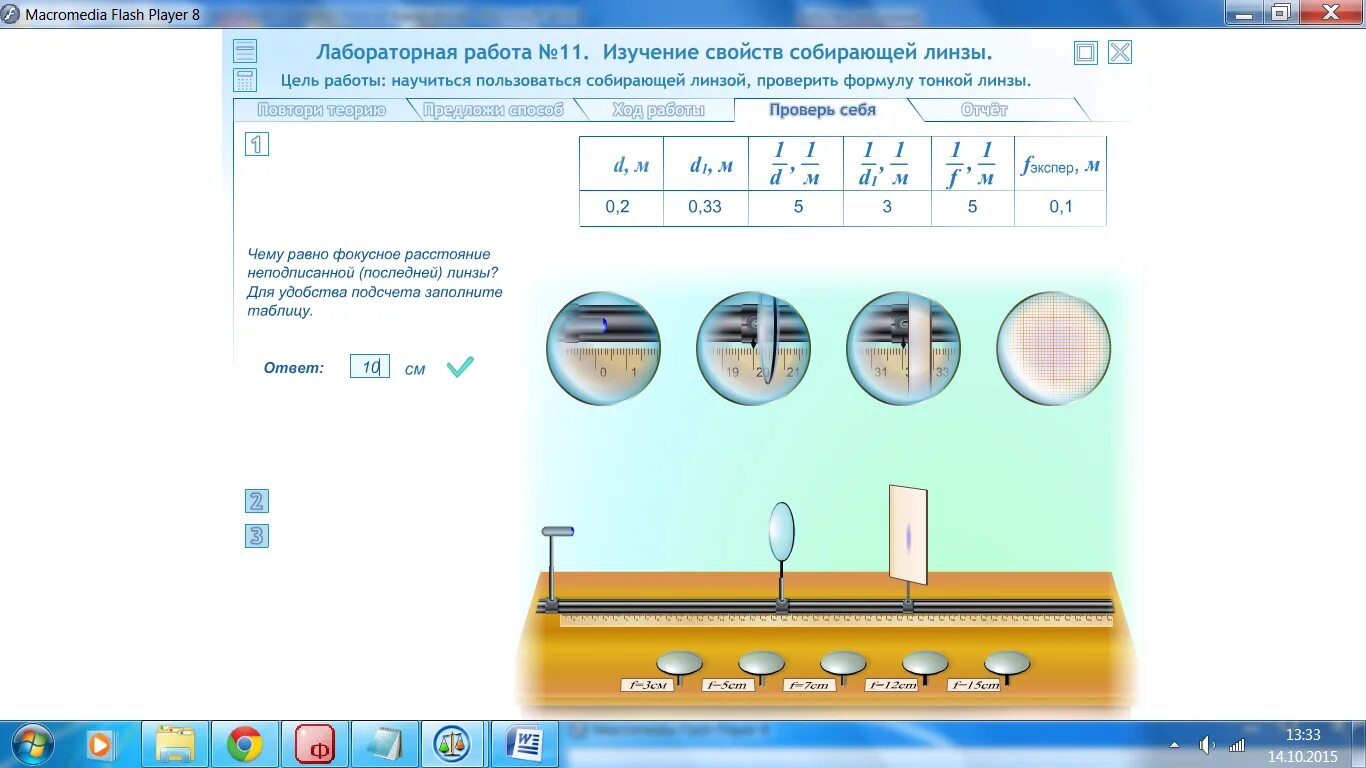Open Google Chrome from the taskbar
The width and height of the screenshot is (1366, 768).
(x=245, y=744)
